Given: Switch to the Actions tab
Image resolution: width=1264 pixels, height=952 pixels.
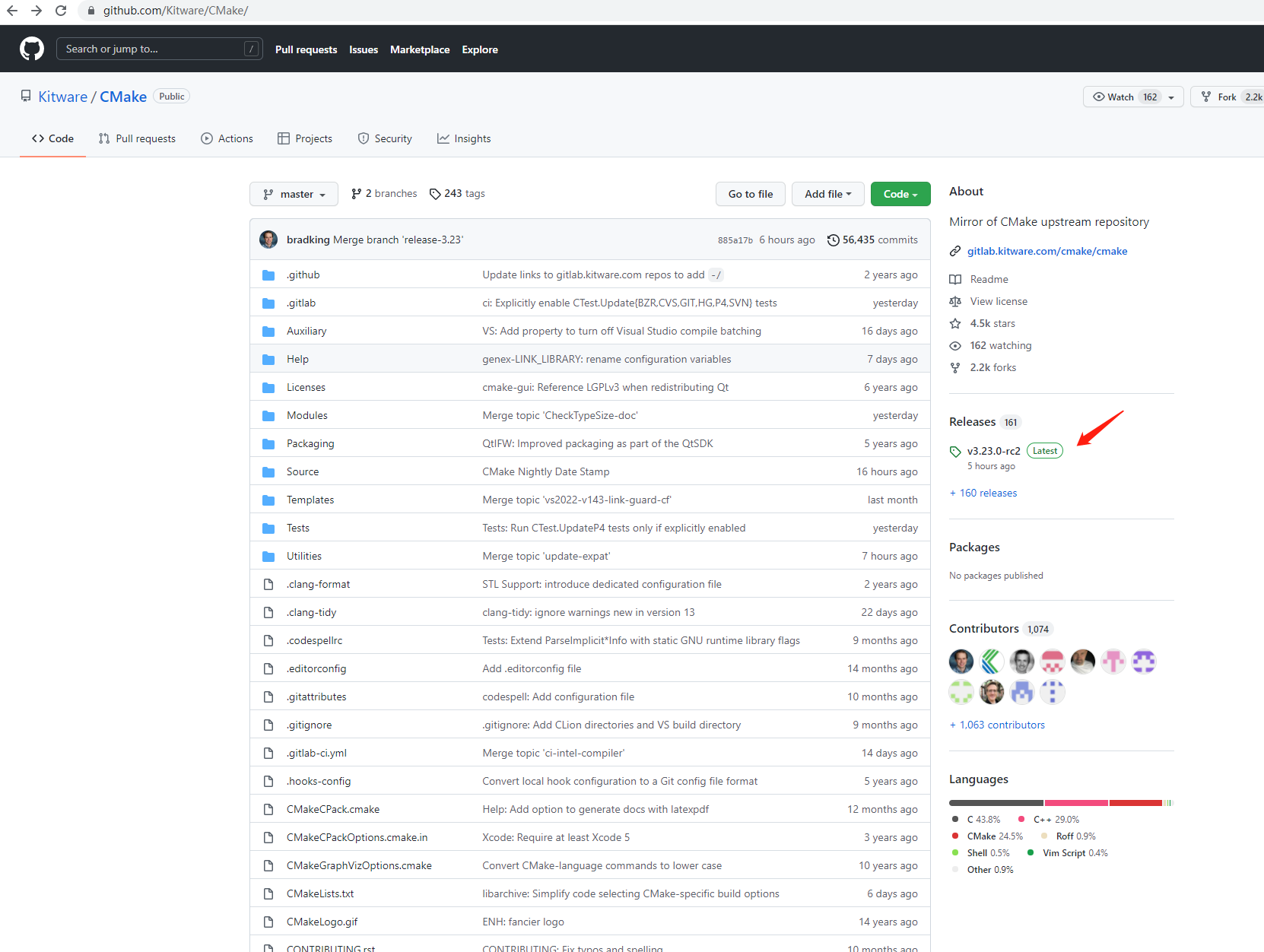Looking at the screenshot, I should [x=227, y=138].
